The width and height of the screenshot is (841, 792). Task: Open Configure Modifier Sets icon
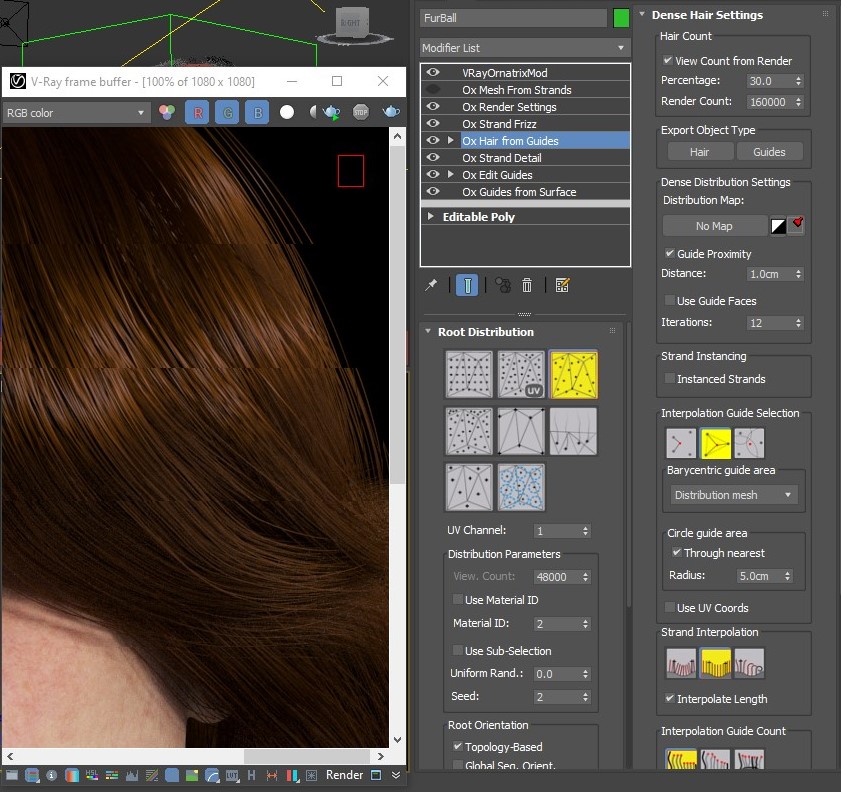[x=562, y=286]
